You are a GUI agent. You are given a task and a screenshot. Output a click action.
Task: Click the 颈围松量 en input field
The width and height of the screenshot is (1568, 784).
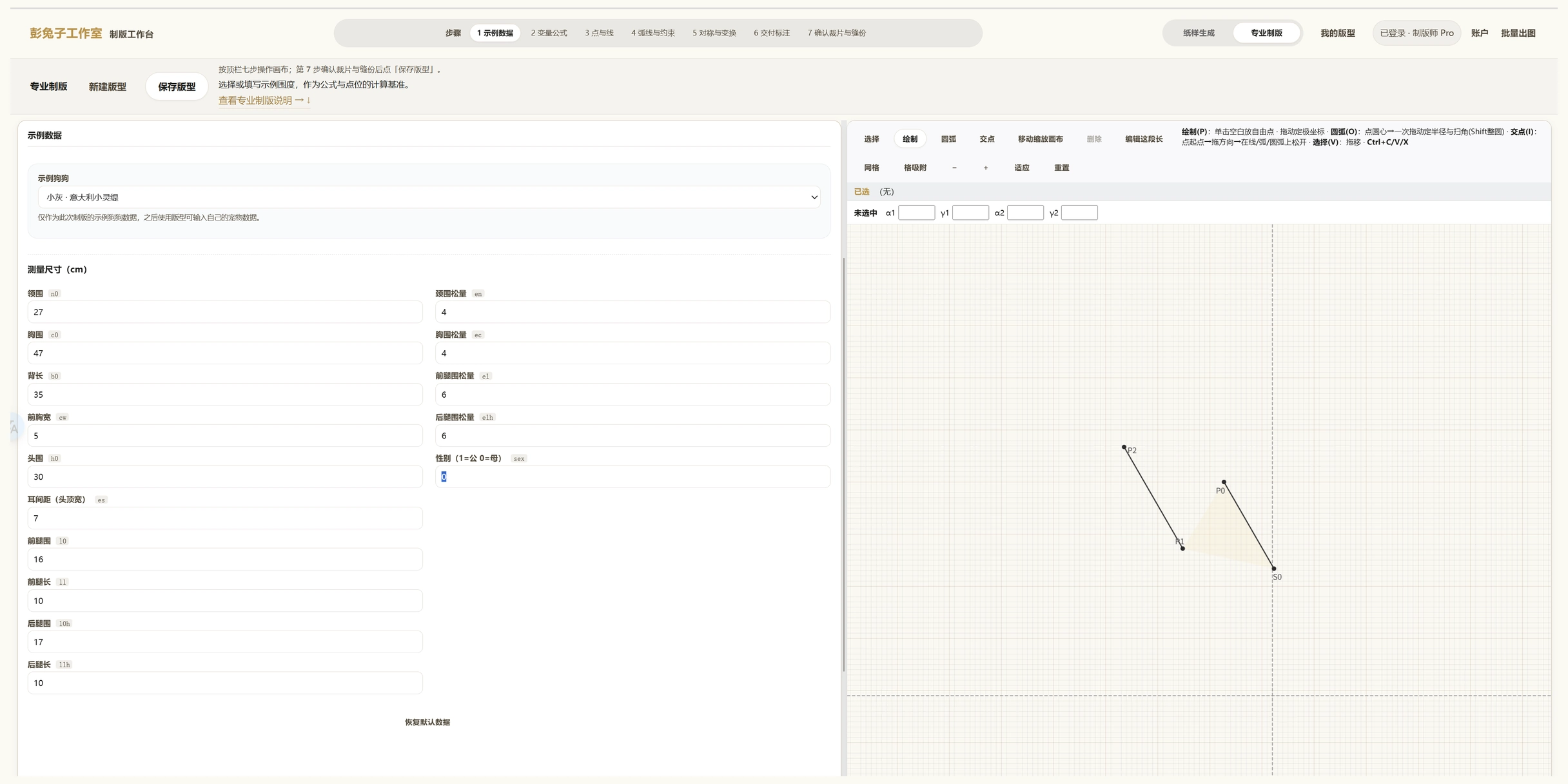632,312
